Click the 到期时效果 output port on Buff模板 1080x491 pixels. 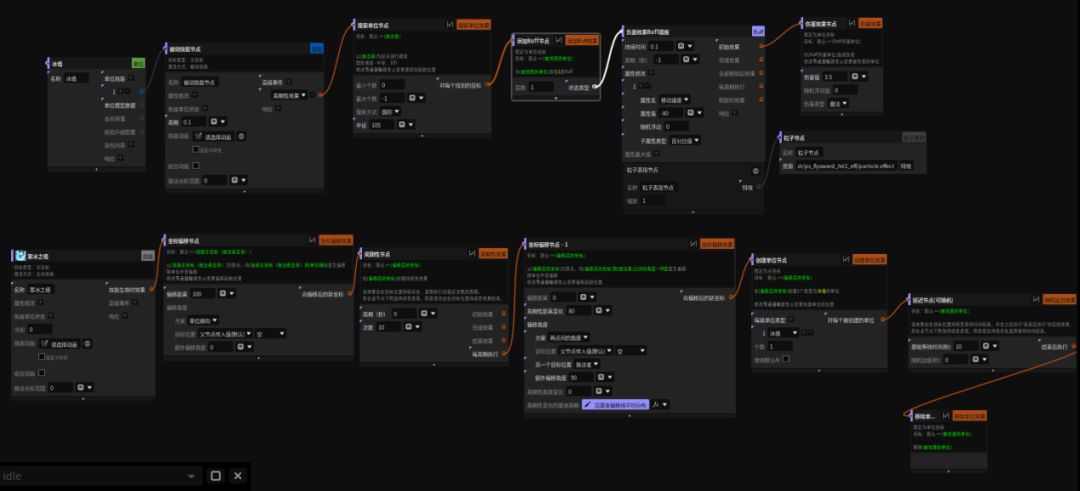[761, 100]
